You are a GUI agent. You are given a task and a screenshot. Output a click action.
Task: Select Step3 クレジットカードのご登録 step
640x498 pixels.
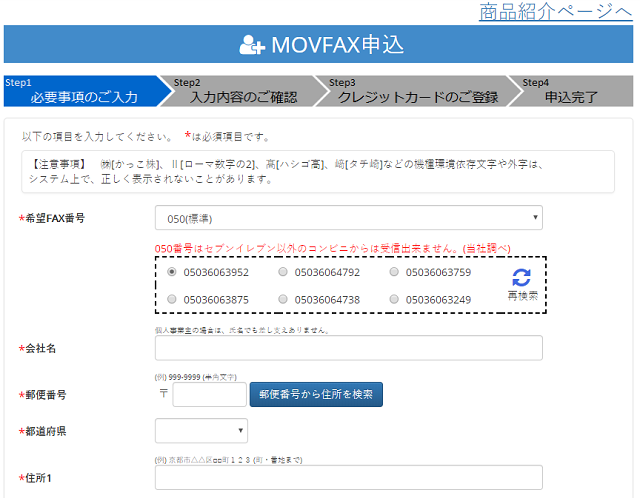pos(410,91)
